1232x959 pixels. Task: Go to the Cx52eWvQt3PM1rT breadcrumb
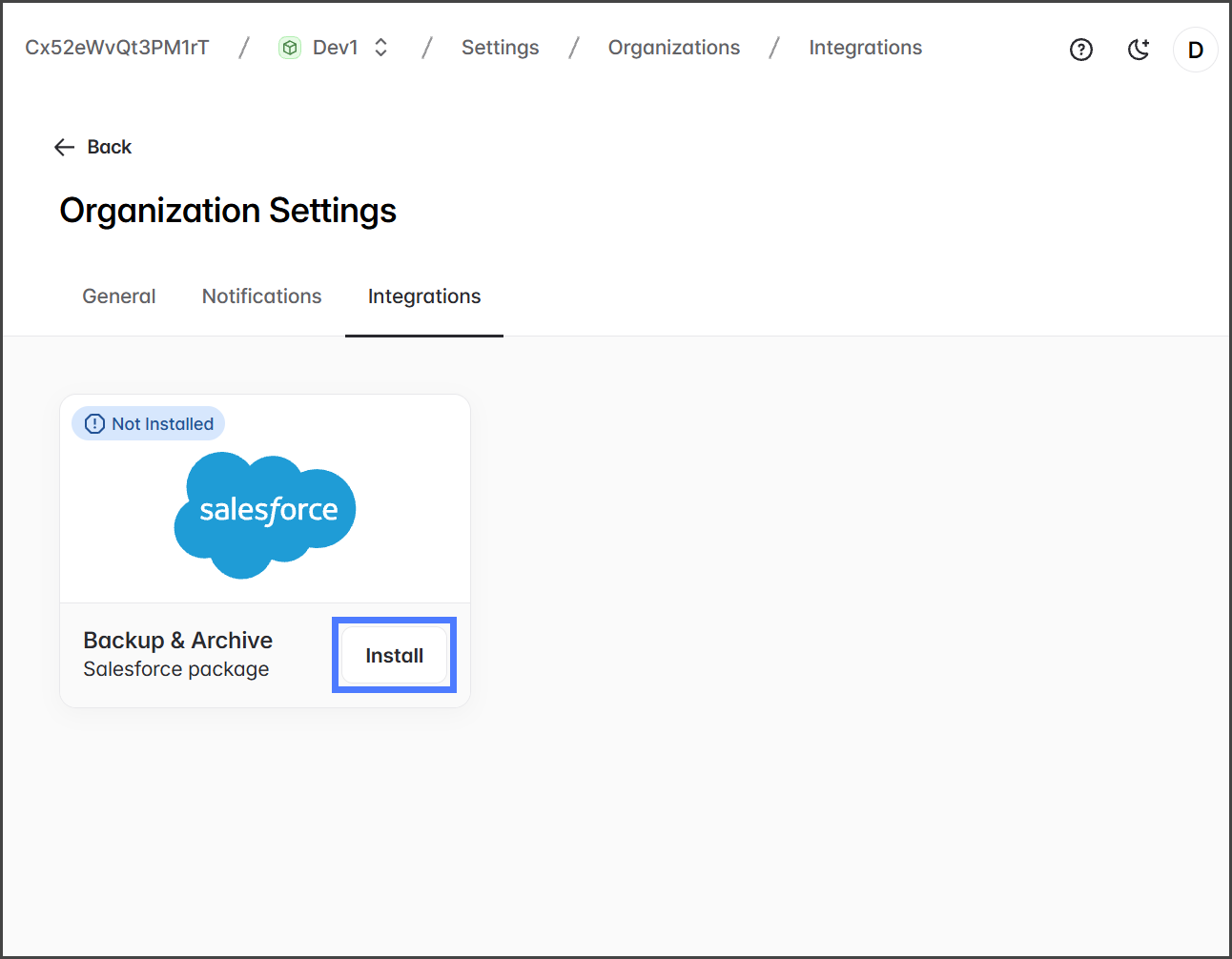click(116, 48)
